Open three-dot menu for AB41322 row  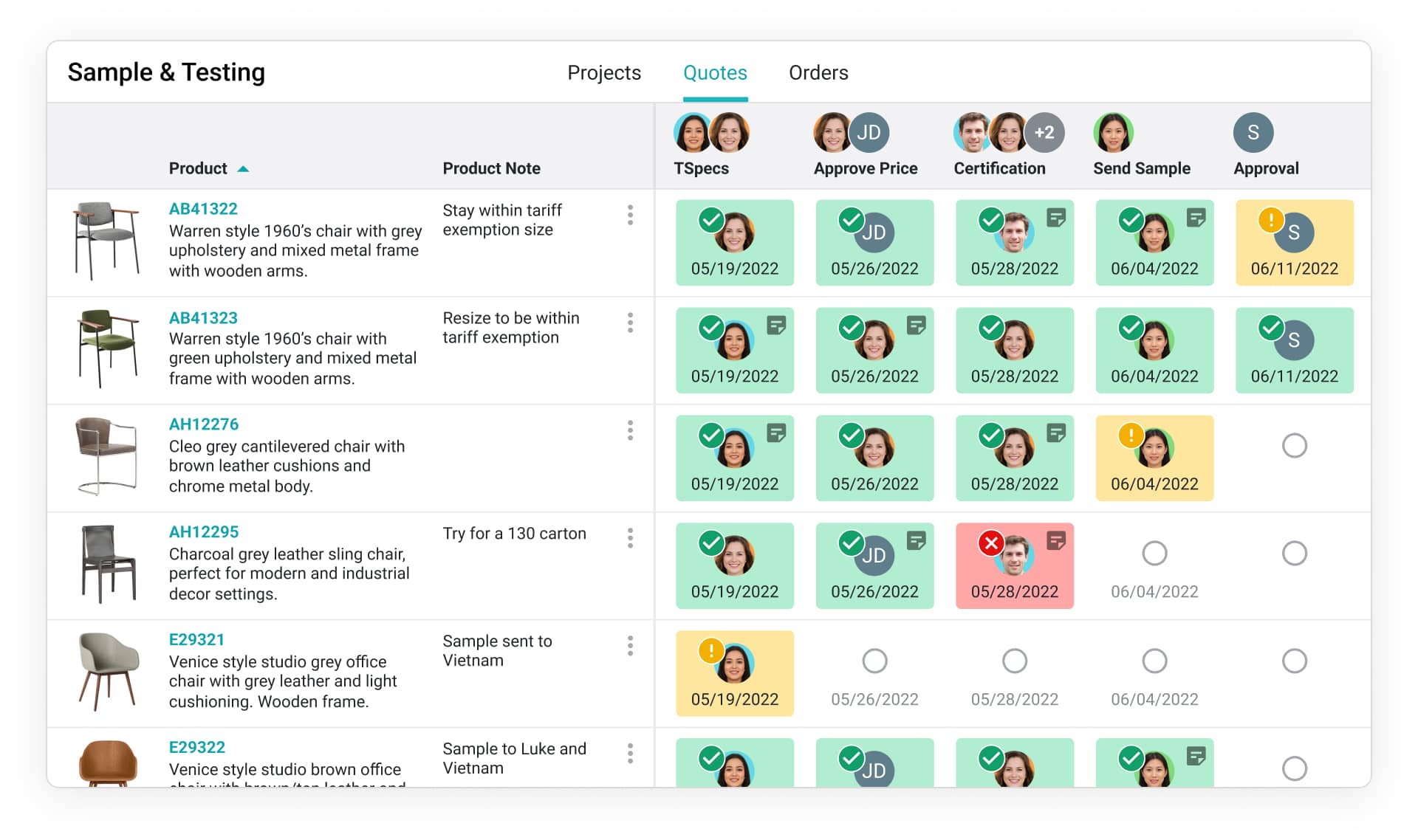(630, 215)
